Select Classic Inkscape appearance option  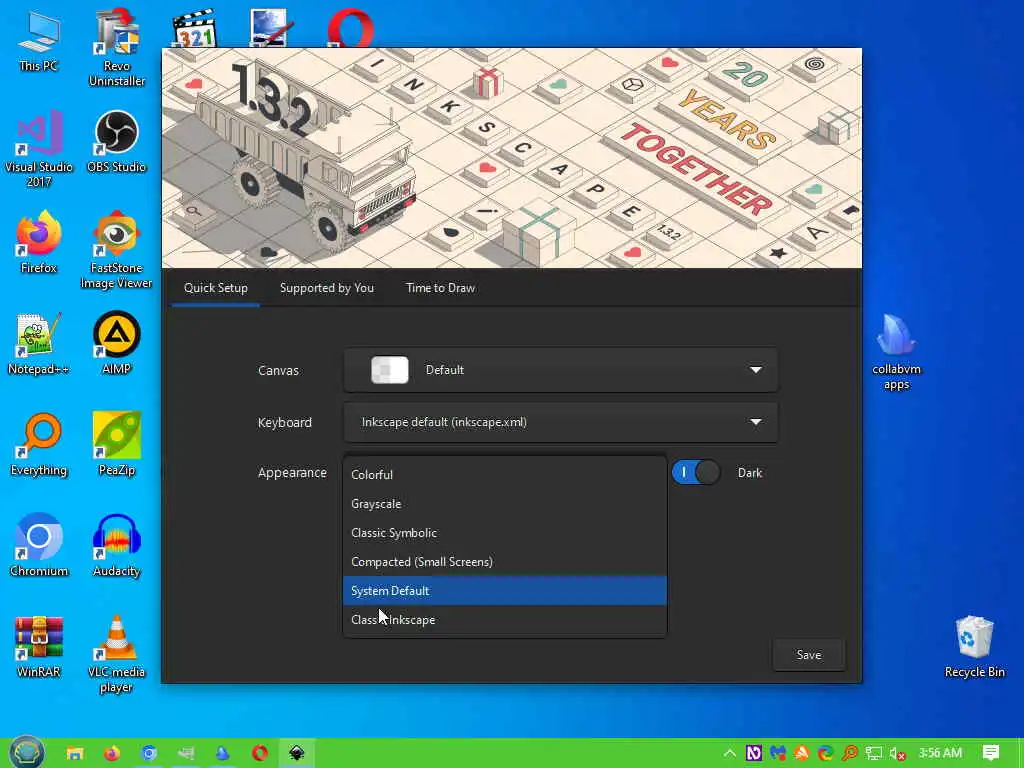tap(505, 619)
